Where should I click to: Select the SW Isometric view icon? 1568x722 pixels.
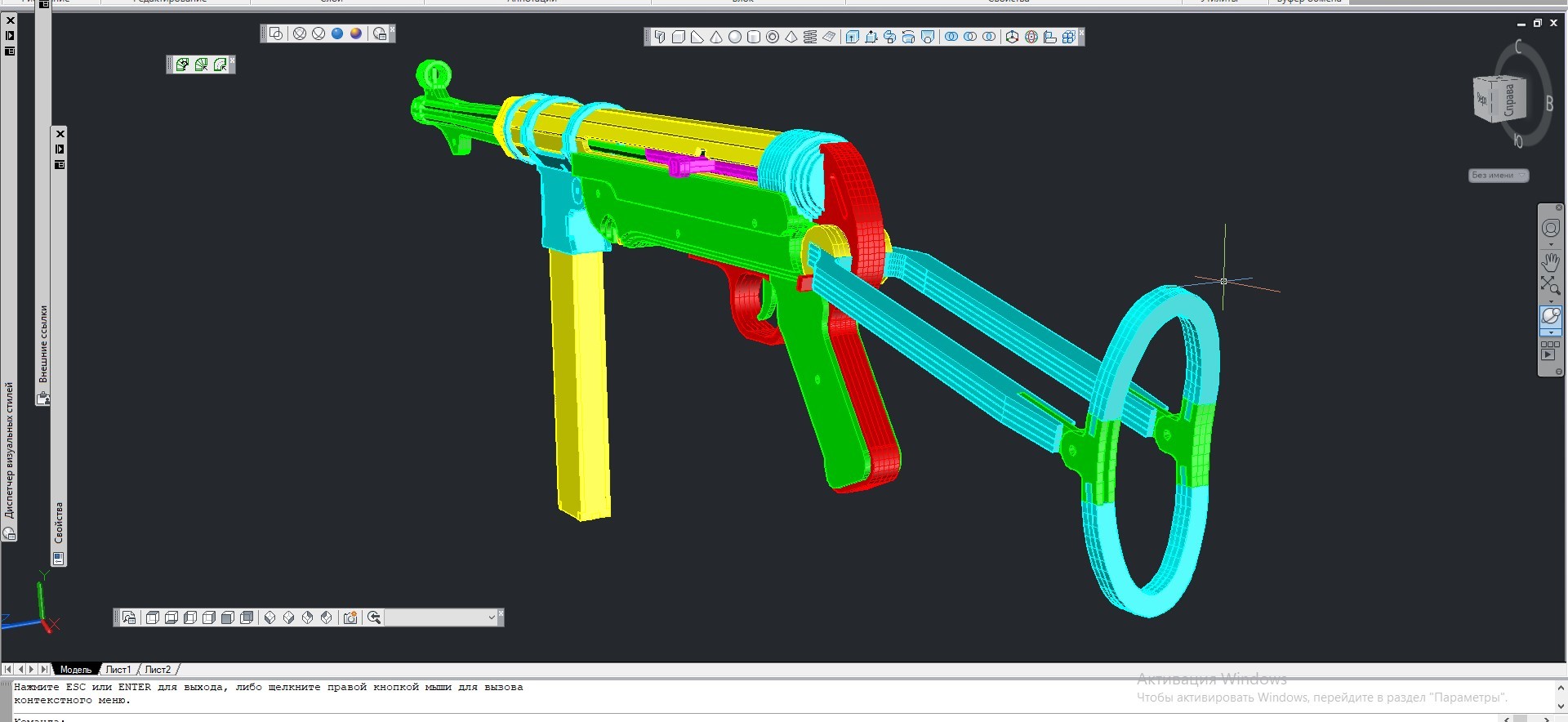pos(270,618)
